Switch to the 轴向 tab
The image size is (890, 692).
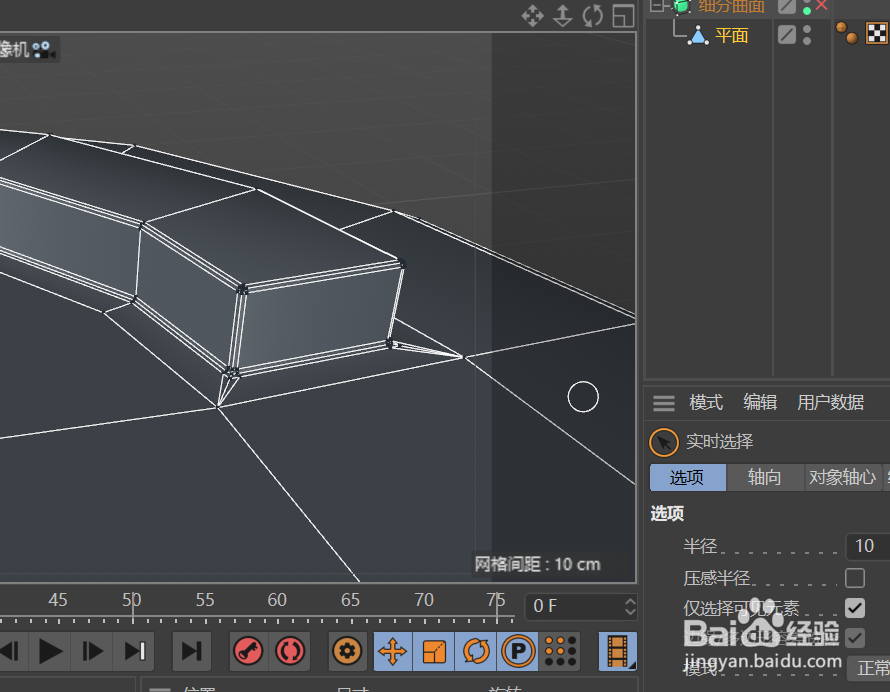tap(764, 477)
